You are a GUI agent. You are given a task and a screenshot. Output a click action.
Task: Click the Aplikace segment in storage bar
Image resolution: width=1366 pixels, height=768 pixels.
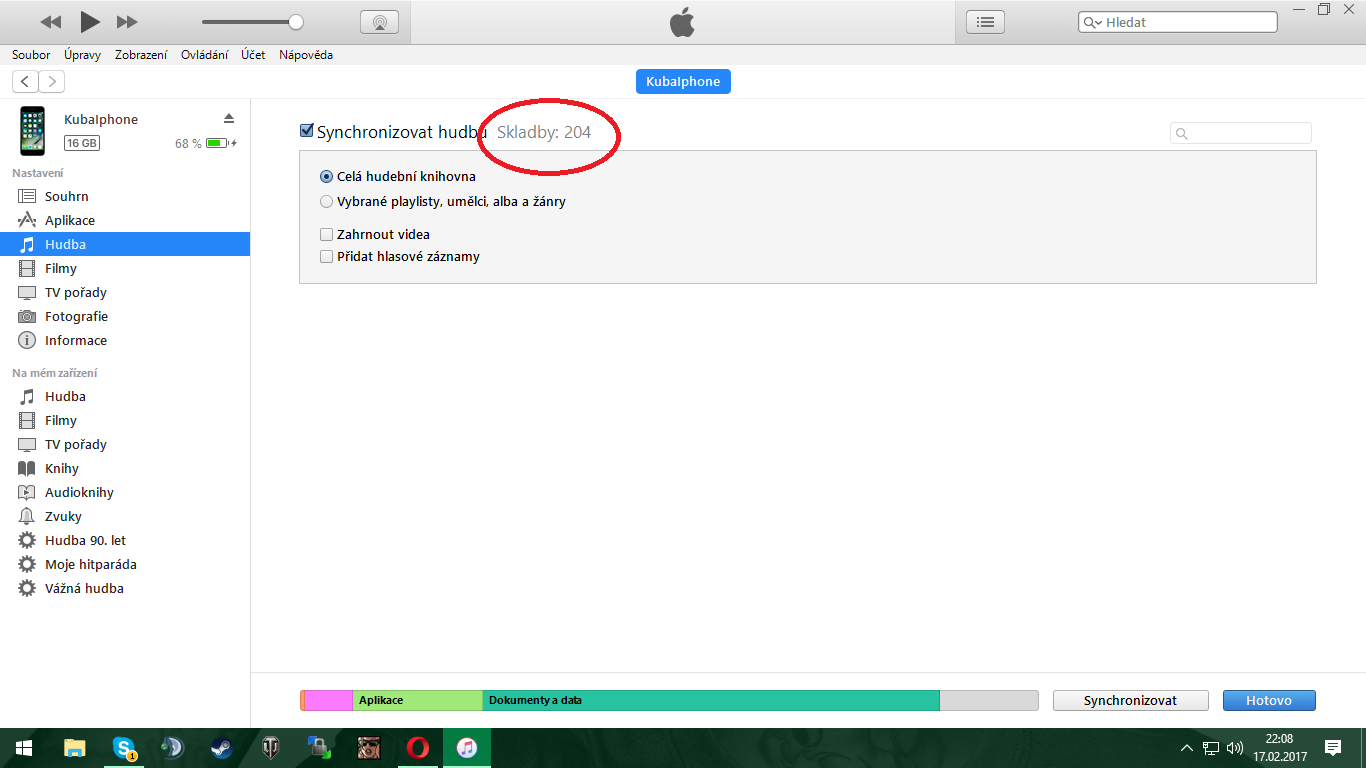tap(418, 700)
